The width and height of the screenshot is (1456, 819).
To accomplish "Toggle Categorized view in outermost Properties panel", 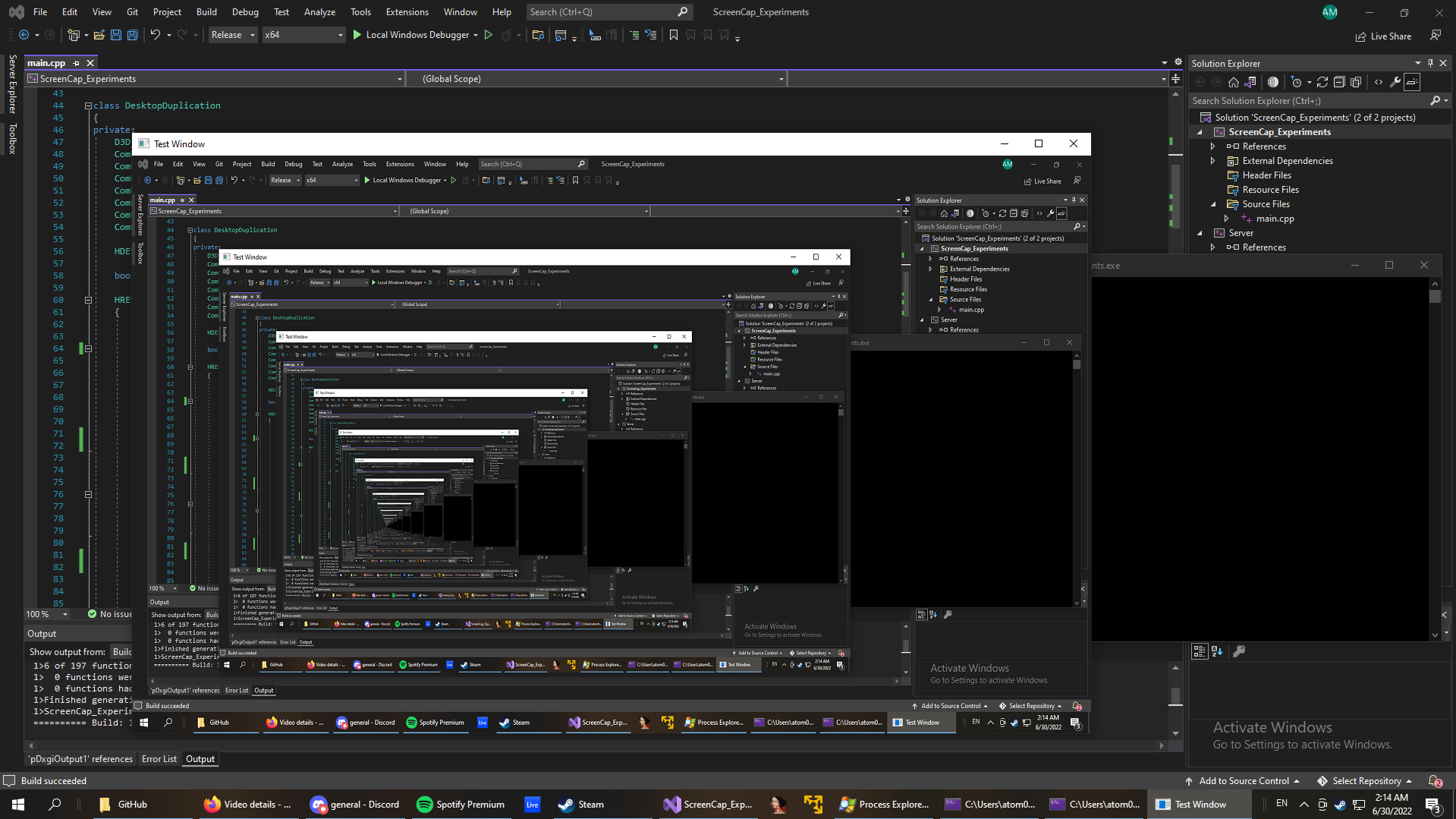I will (1200, 651).
